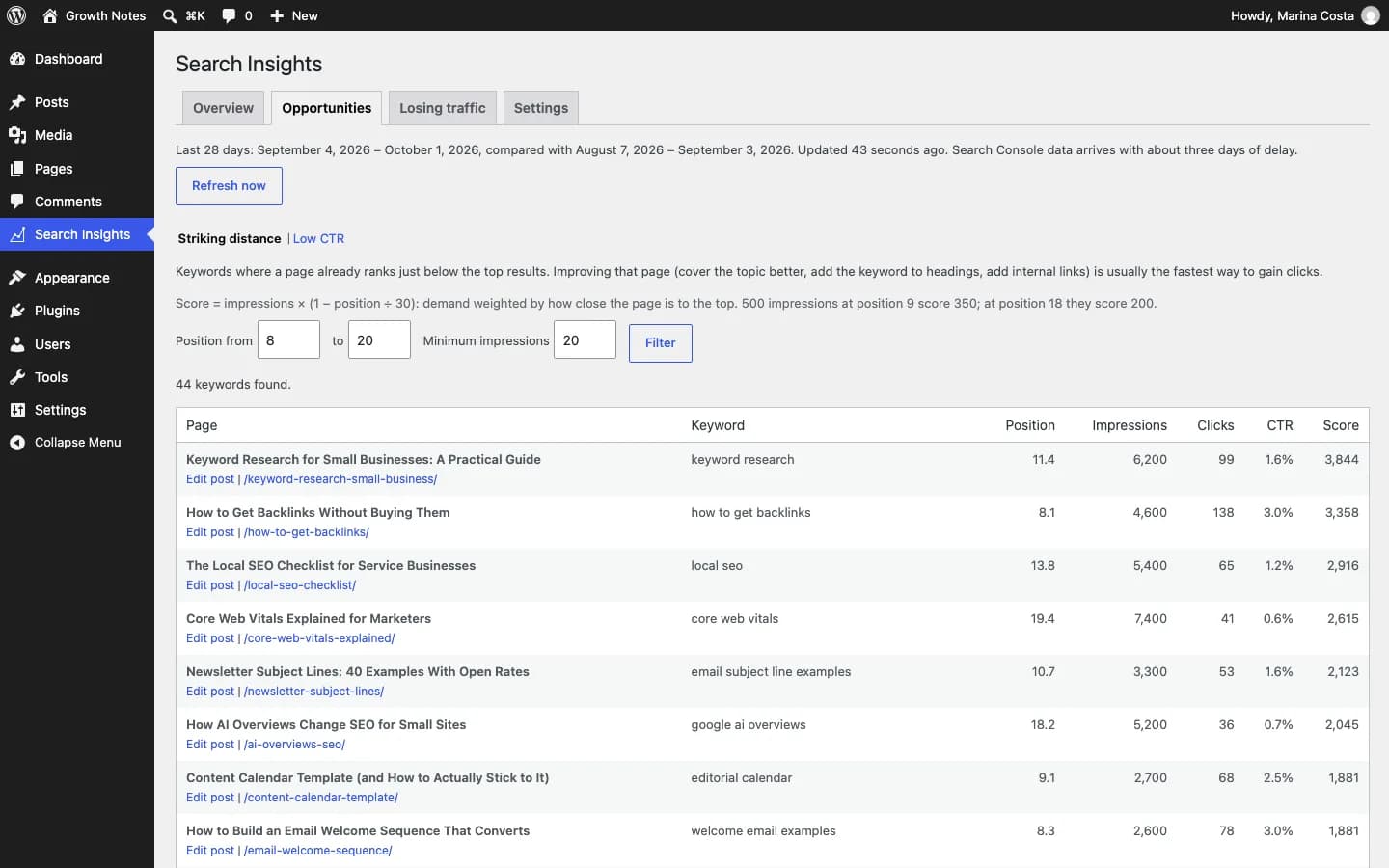The width and height of the screenshot is (1389, 868).
Task: Focus the position 'to' field
Action: click(379, 340)
